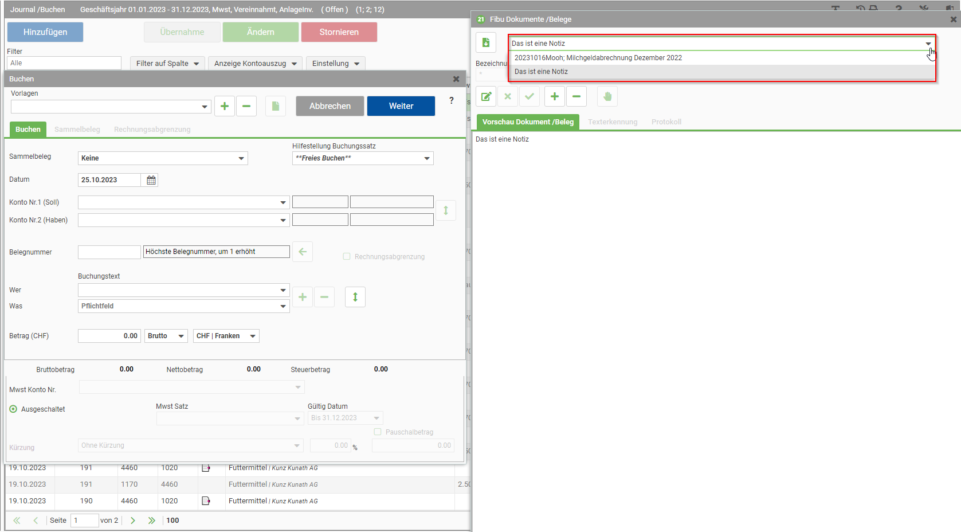This screenshot has width=961, height=532.
Task: Open the Brutto dropdown
Action: coord(166,336)
